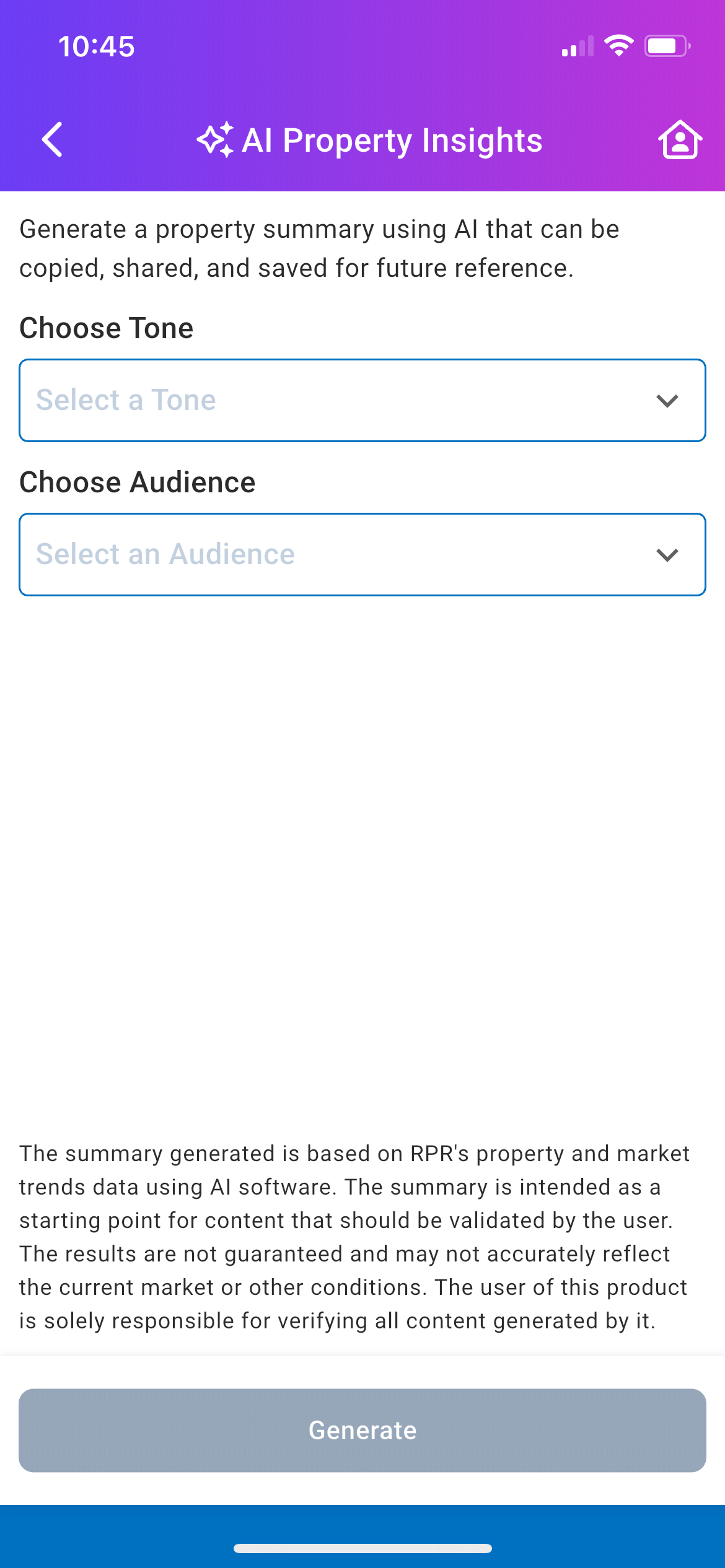This screenshot has width=725, height=1568.
Task: Click the Select an Audience placeholder text
Action: 165,554
